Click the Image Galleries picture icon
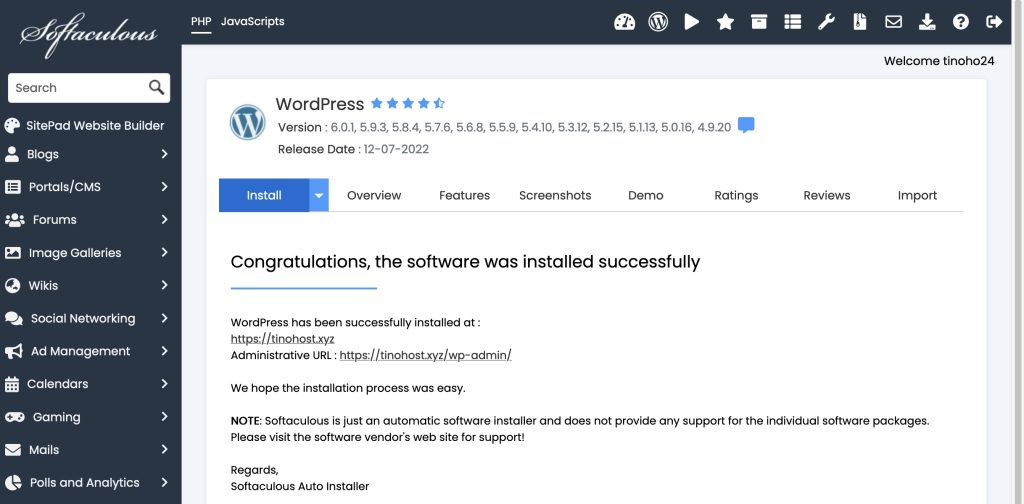 click(x=12, y=253)
